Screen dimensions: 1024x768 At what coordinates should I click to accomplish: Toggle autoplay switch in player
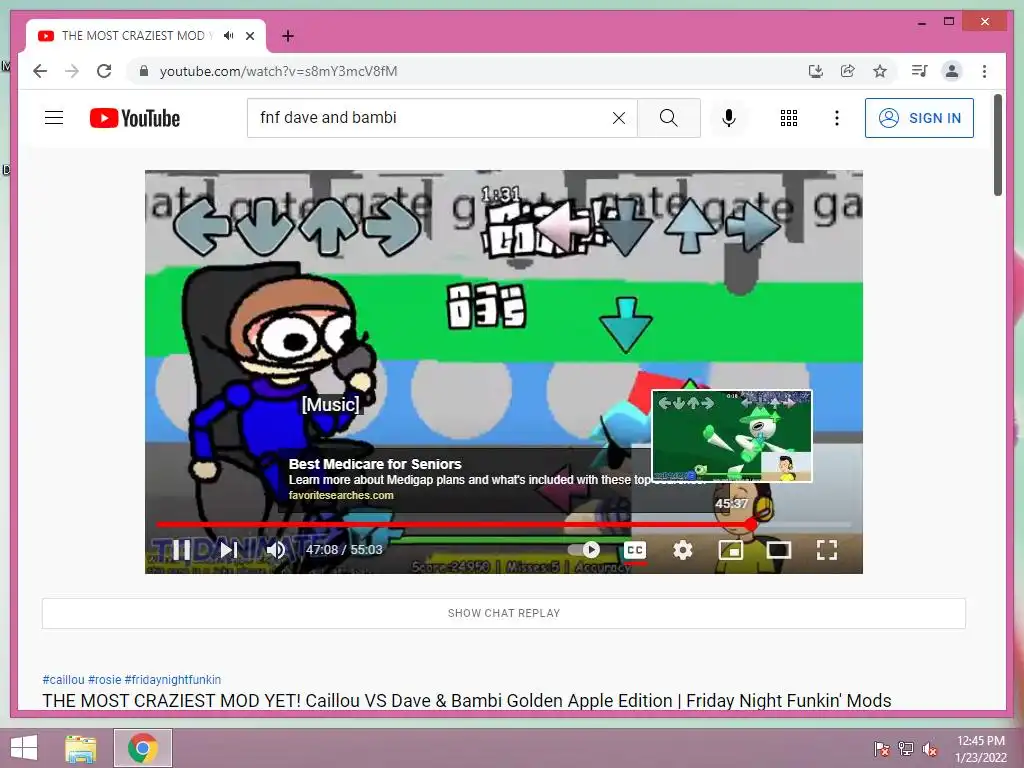584,550
